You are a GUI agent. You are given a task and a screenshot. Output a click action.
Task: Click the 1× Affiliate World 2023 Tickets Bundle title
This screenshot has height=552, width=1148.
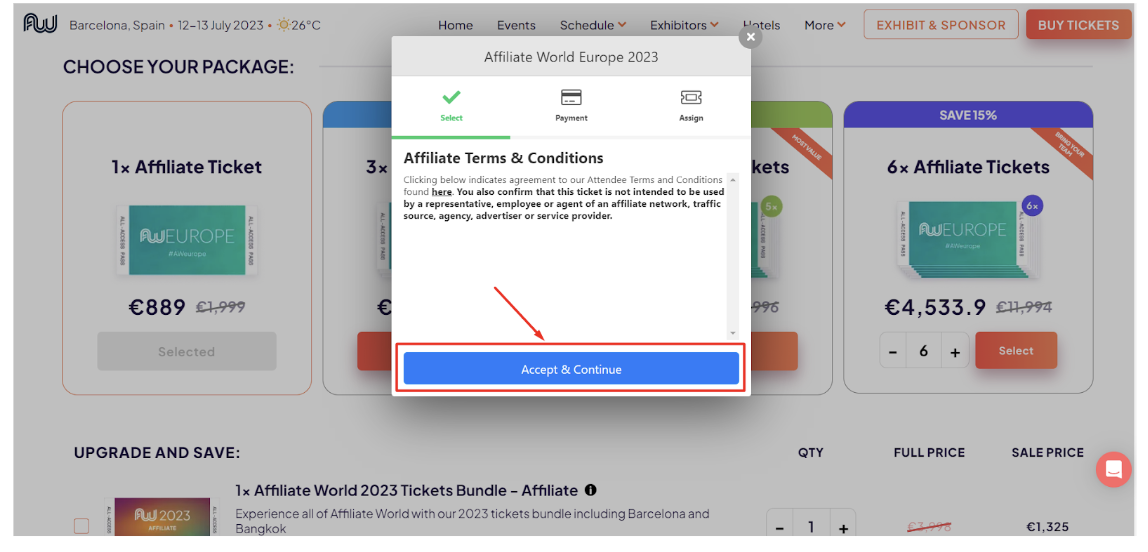[406, 490]
